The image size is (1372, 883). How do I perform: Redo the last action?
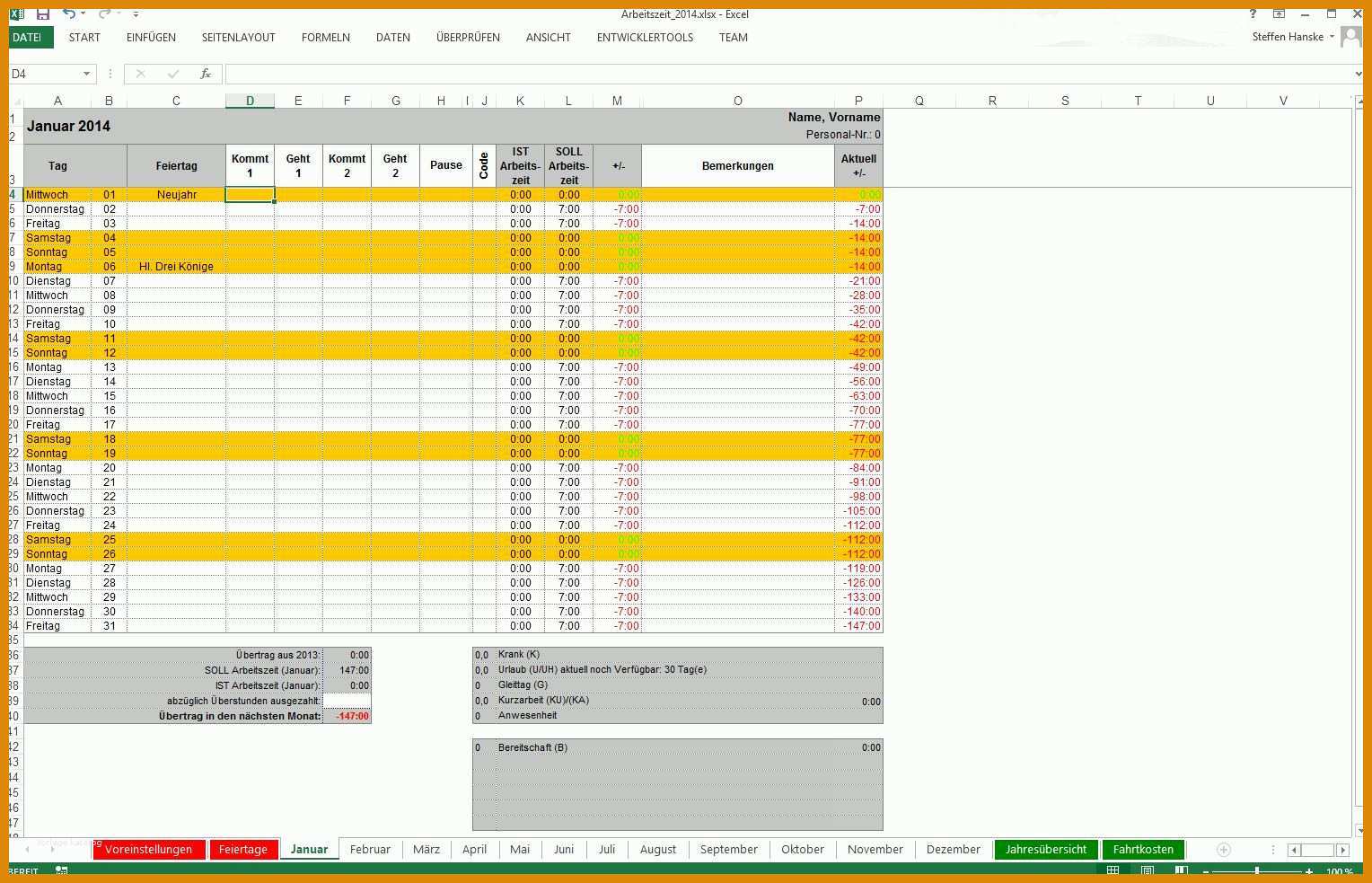[104, 13]
